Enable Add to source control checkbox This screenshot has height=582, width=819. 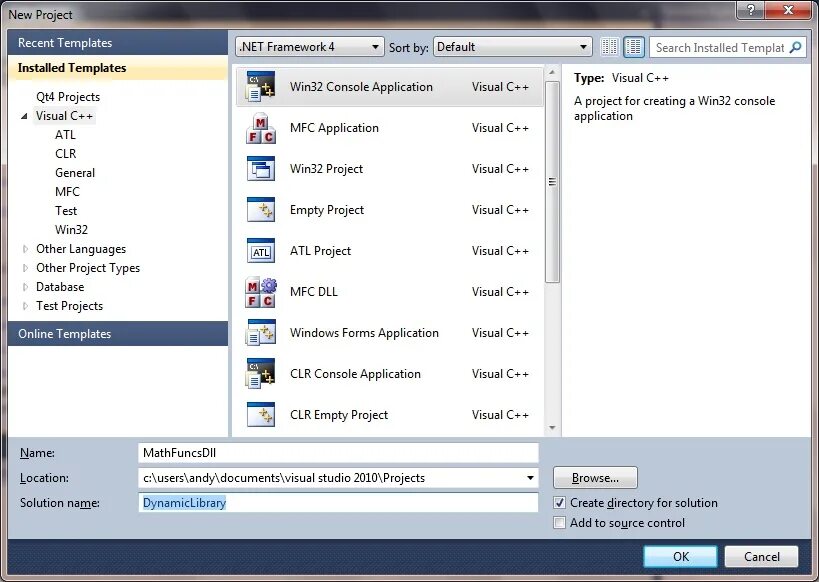click(559, 522)
